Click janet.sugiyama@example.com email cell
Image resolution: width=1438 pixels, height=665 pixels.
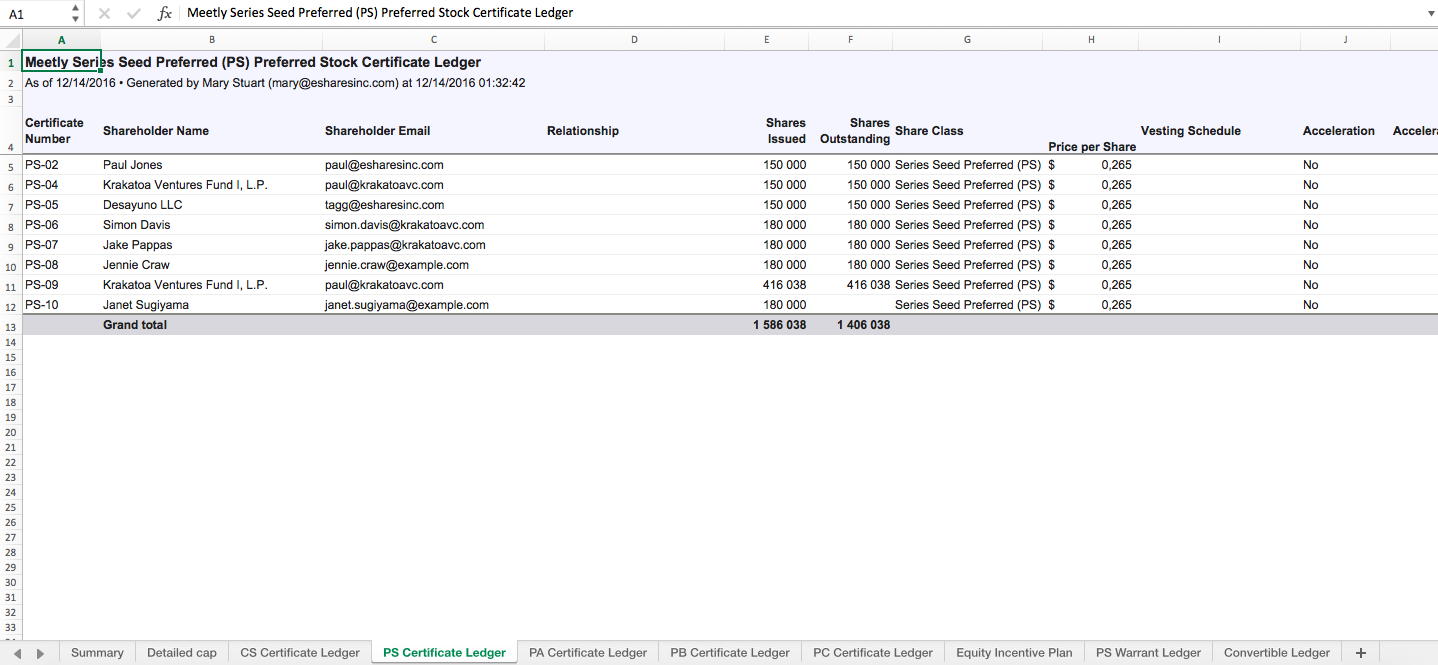coord(434,305)
